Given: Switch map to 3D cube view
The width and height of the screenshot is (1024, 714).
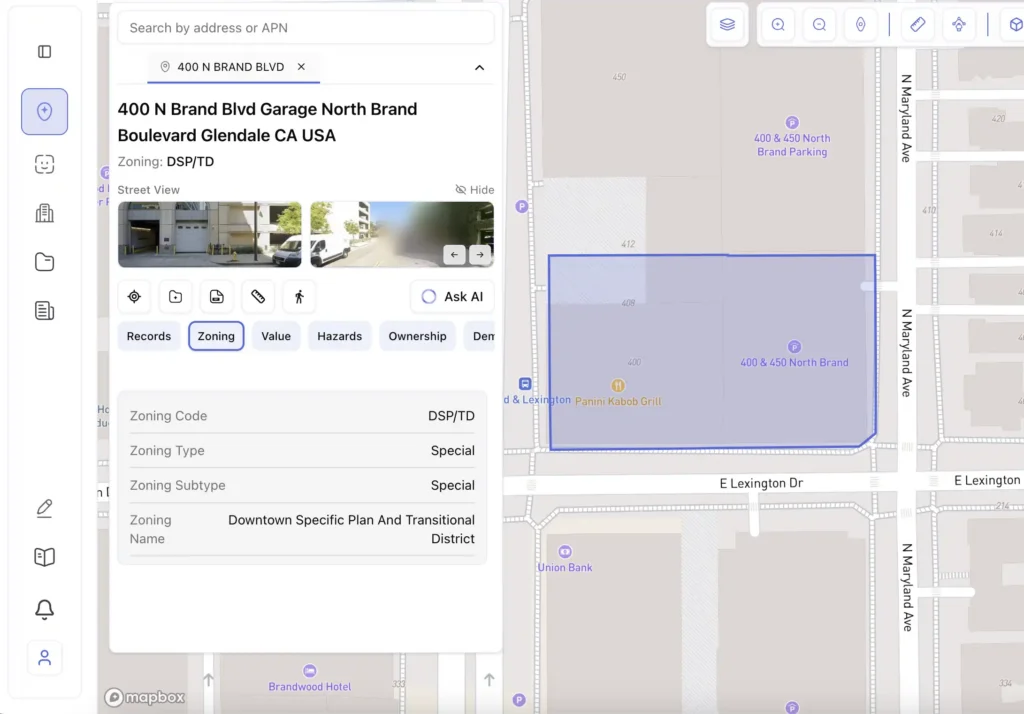Looking at the screenshot, I should [x=1013, y=24].
